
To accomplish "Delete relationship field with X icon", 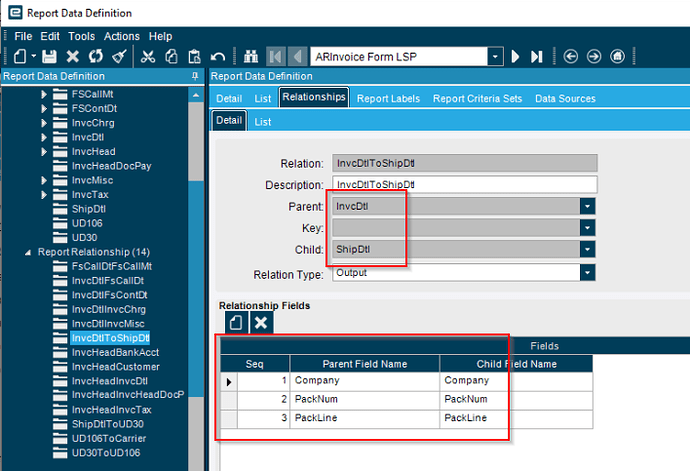I will (x=260, y=322).
